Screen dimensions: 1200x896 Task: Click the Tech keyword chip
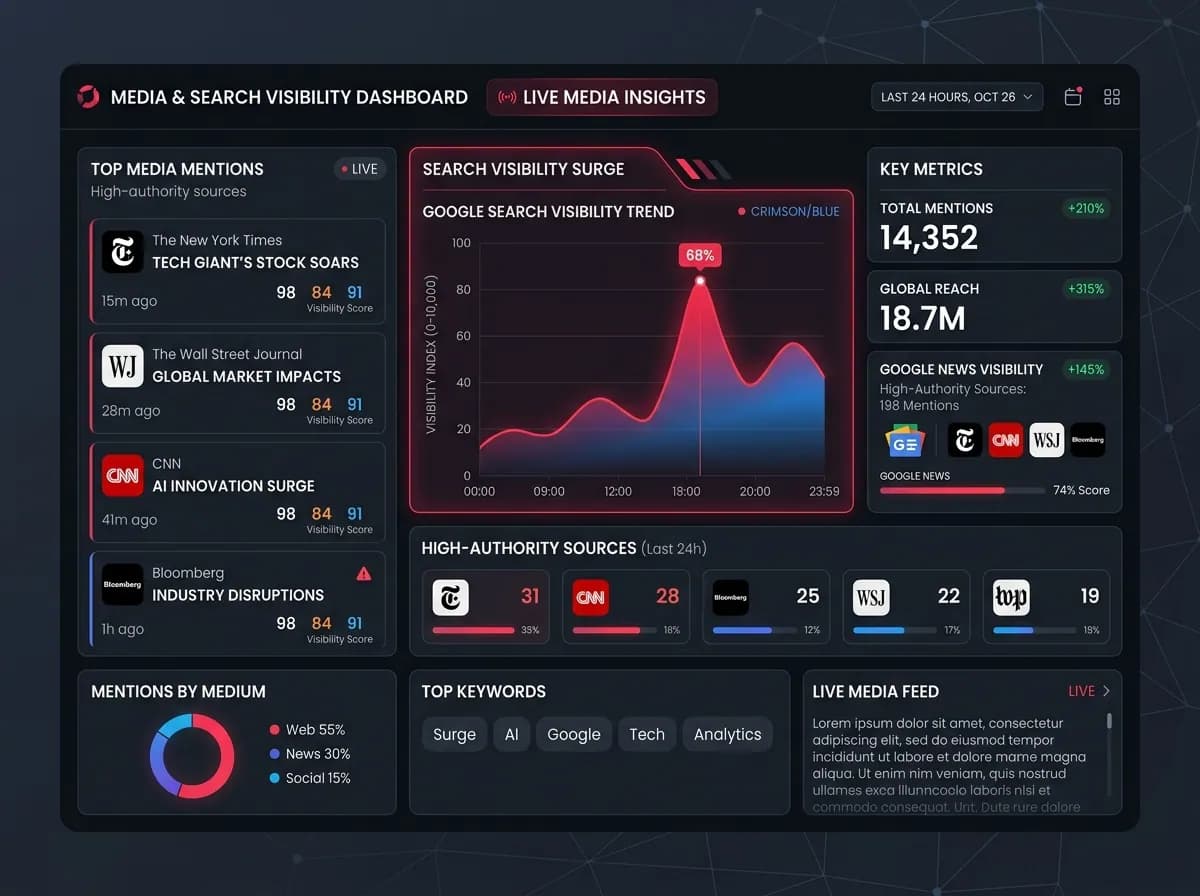tap(647, 734)
